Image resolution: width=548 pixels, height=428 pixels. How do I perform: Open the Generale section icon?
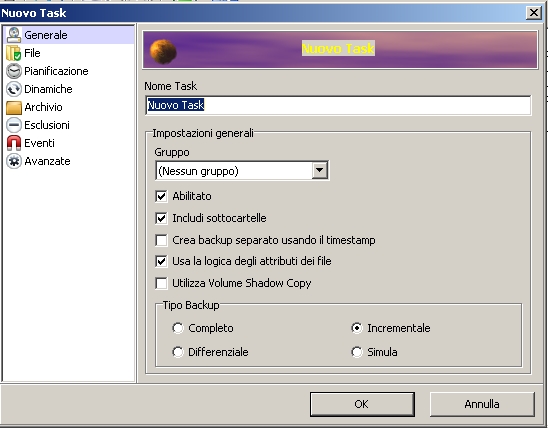(x=14, y=35)
